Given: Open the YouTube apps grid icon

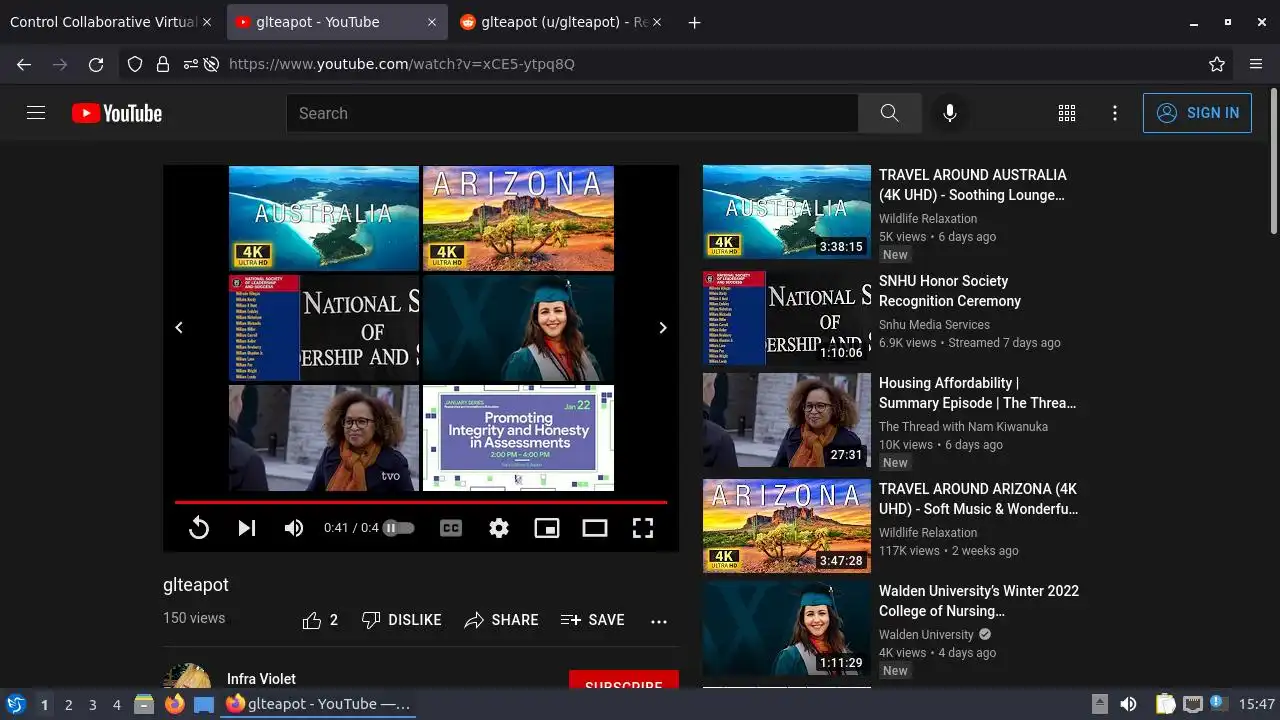Looking at the screenshot, I should pyautogui.click(x=1067, y=113).
